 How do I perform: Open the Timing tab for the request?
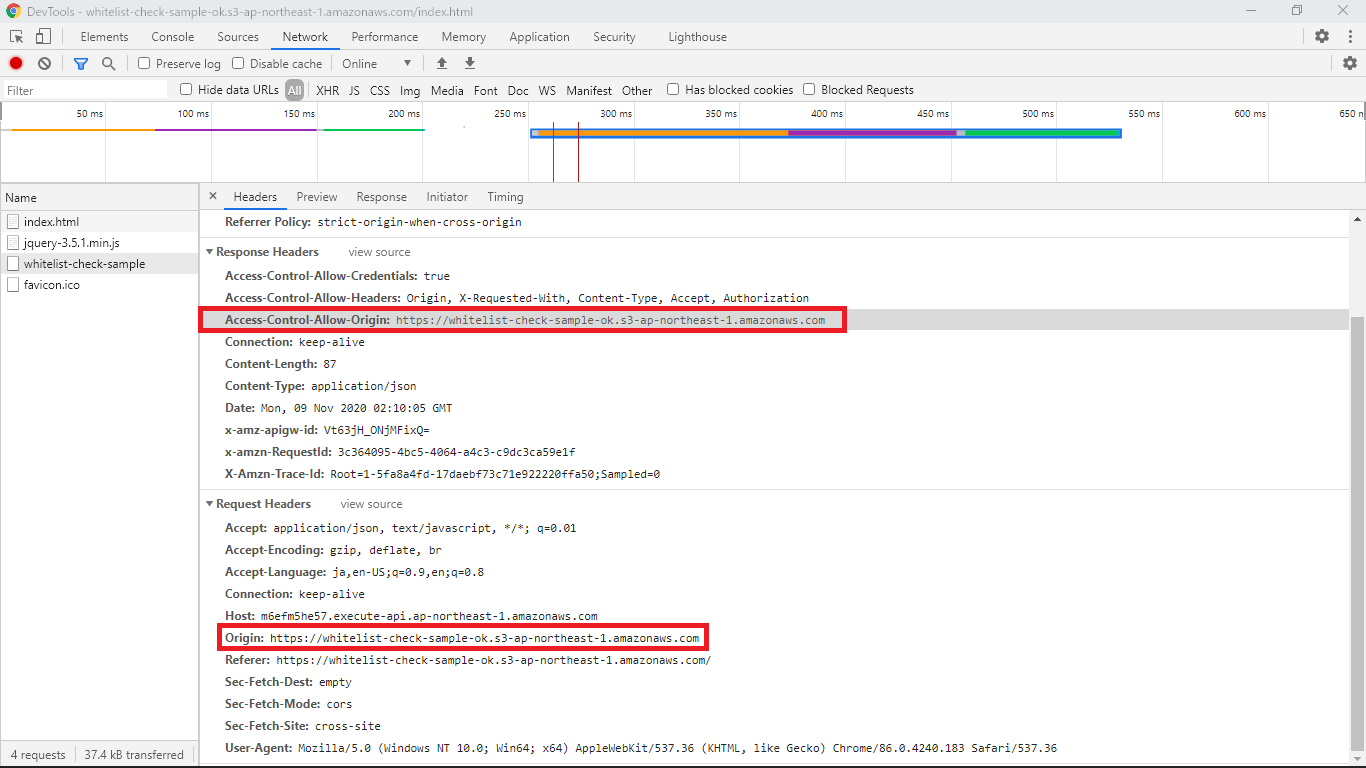pyautogui.click(x=505, y=197)
